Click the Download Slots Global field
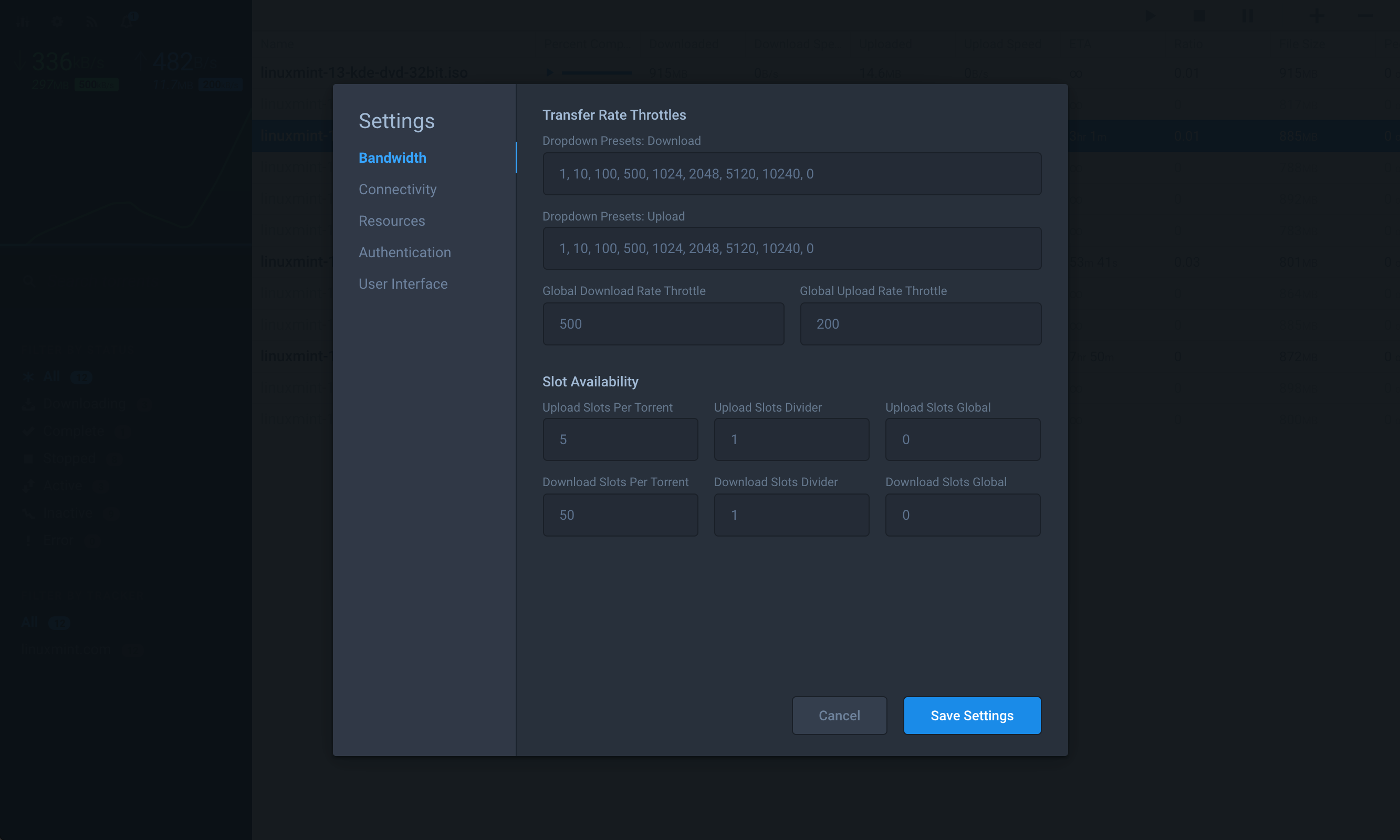 [x=963, y=515]
